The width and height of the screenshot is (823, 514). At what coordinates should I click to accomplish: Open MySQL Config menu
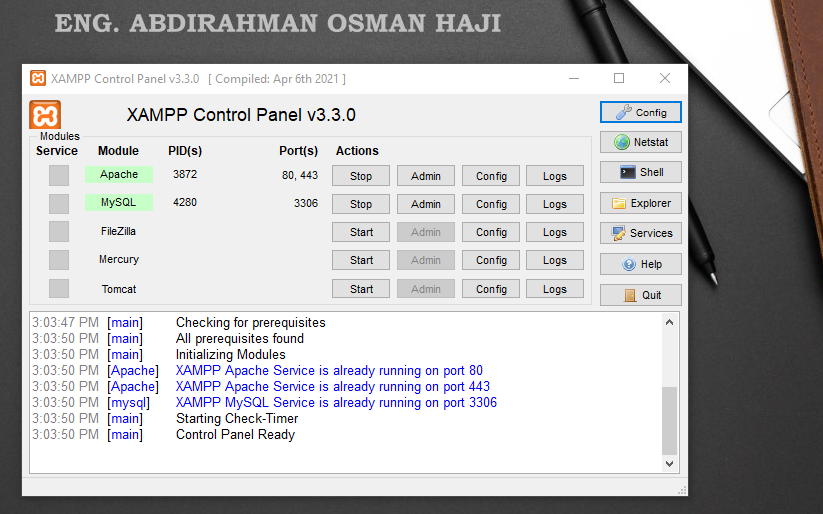491,204
